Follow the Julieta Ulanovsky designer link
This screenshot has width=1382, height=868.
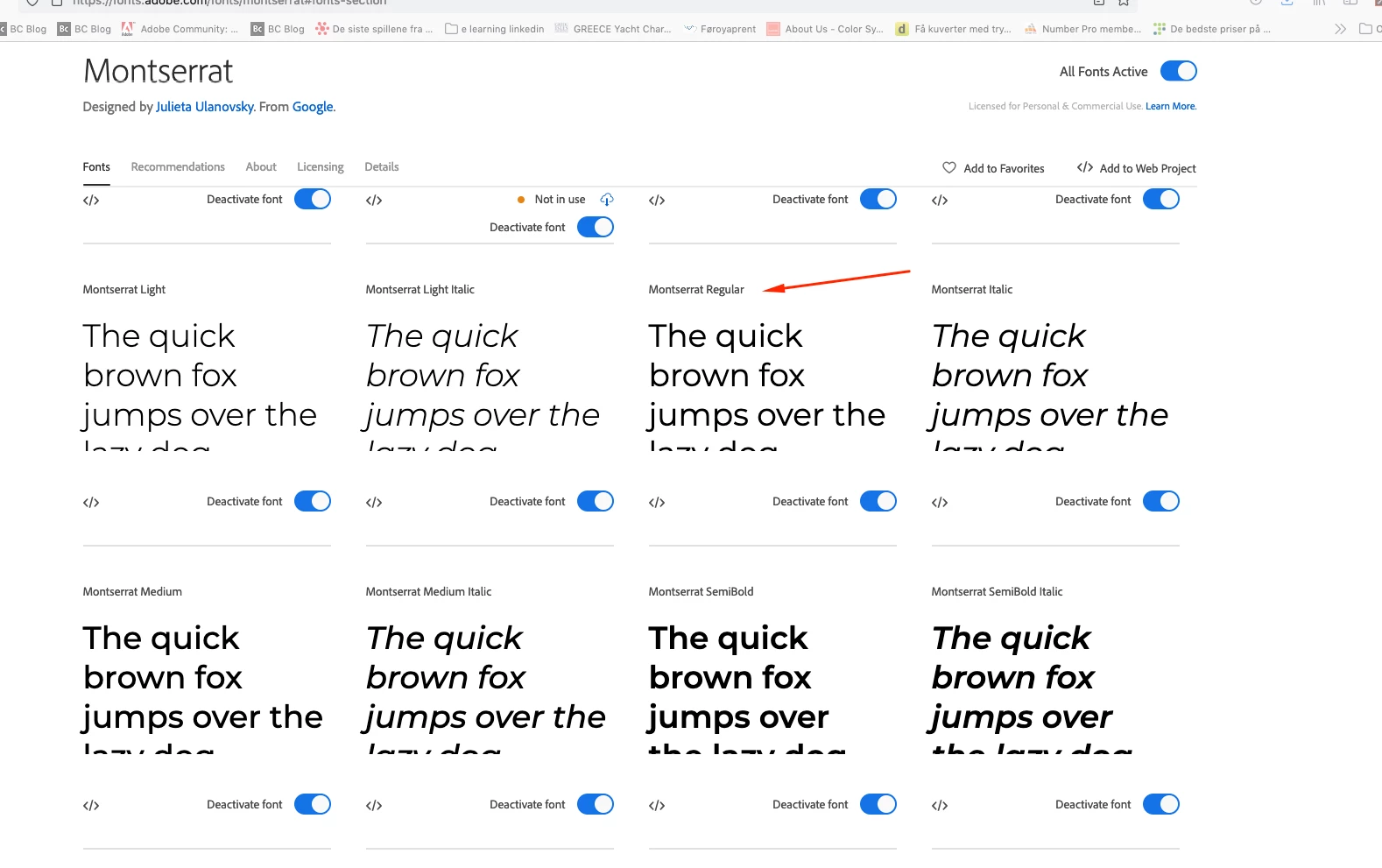tap(205, 107)
